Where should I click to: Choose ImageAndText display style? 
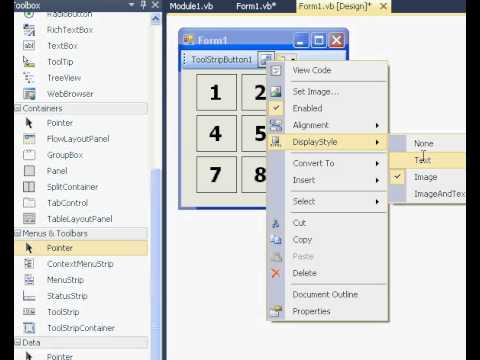tap(428, 194)
